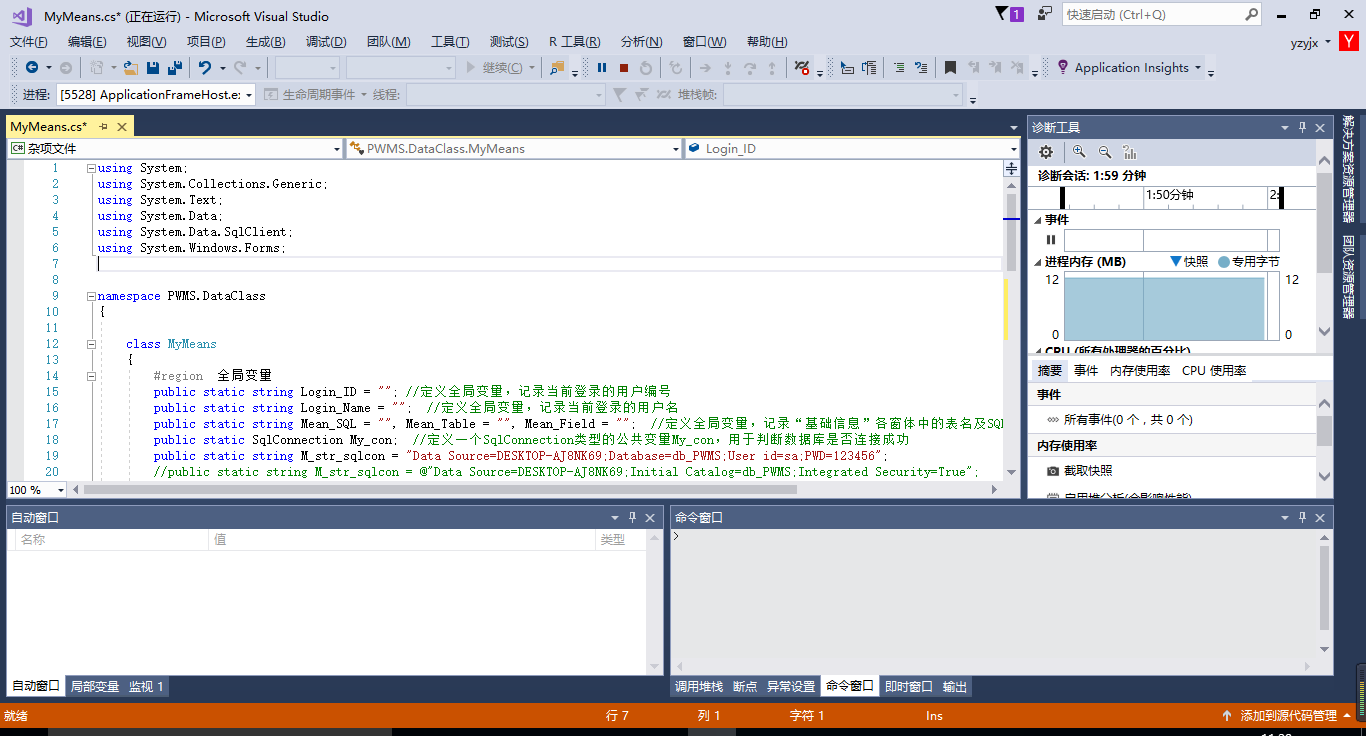Viewport: 1366px width, 736px height.
Task: Collapse the class MyMeans block
Action: pos(91,344)
